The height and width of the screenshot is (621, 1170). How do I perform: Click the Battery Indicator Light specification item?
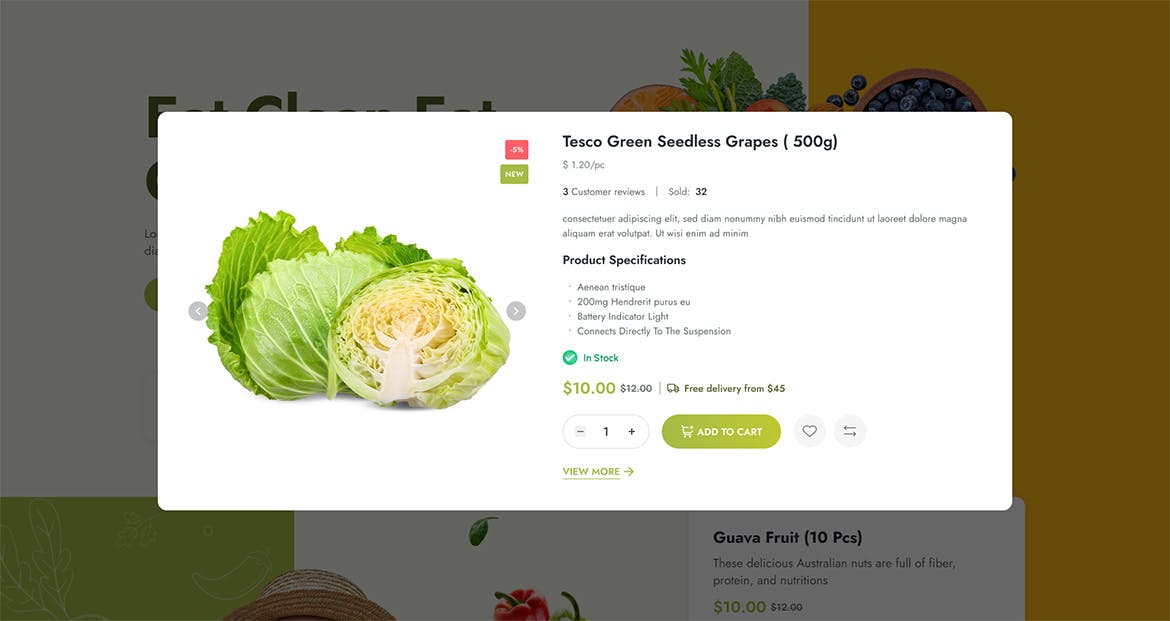coord(622,316)
